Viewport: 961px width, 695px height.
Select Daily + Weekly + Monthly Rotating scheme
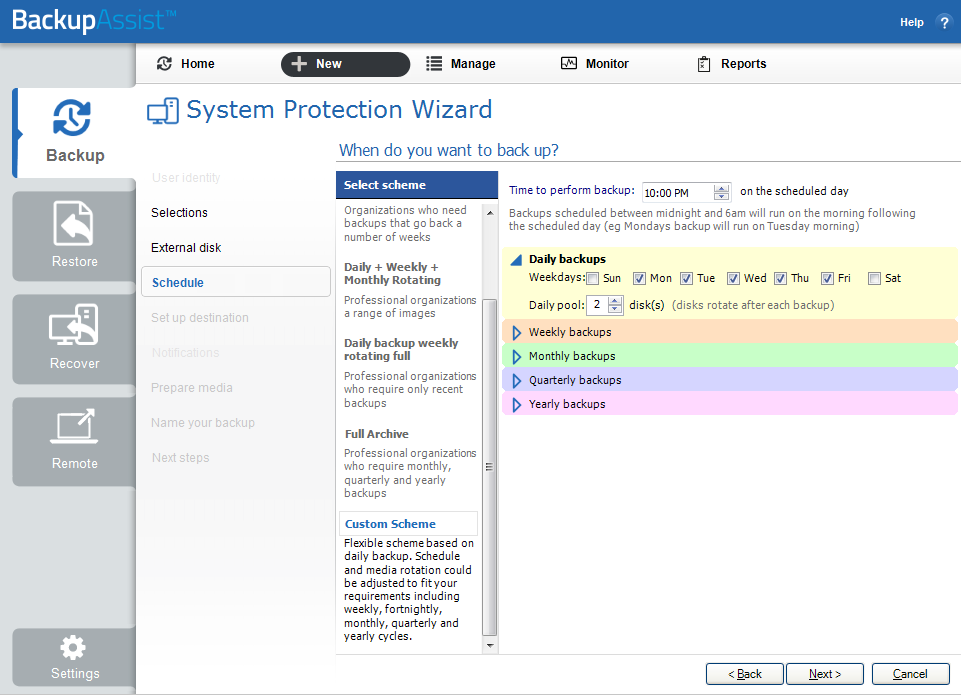pyautogui.click(x=392, y=273)
